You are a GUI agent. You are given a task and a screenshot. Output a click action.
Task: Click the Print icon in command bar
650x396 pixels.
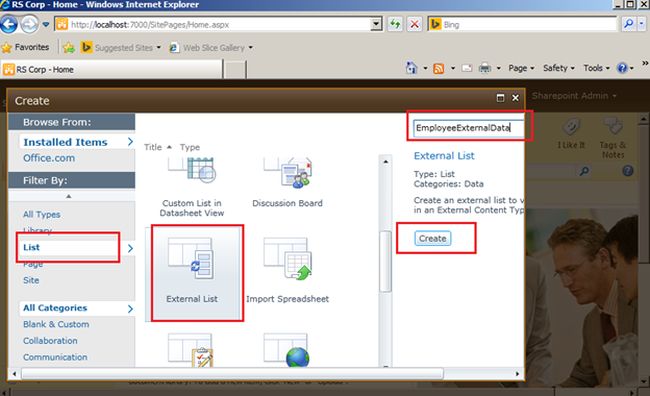coord(485,68)
